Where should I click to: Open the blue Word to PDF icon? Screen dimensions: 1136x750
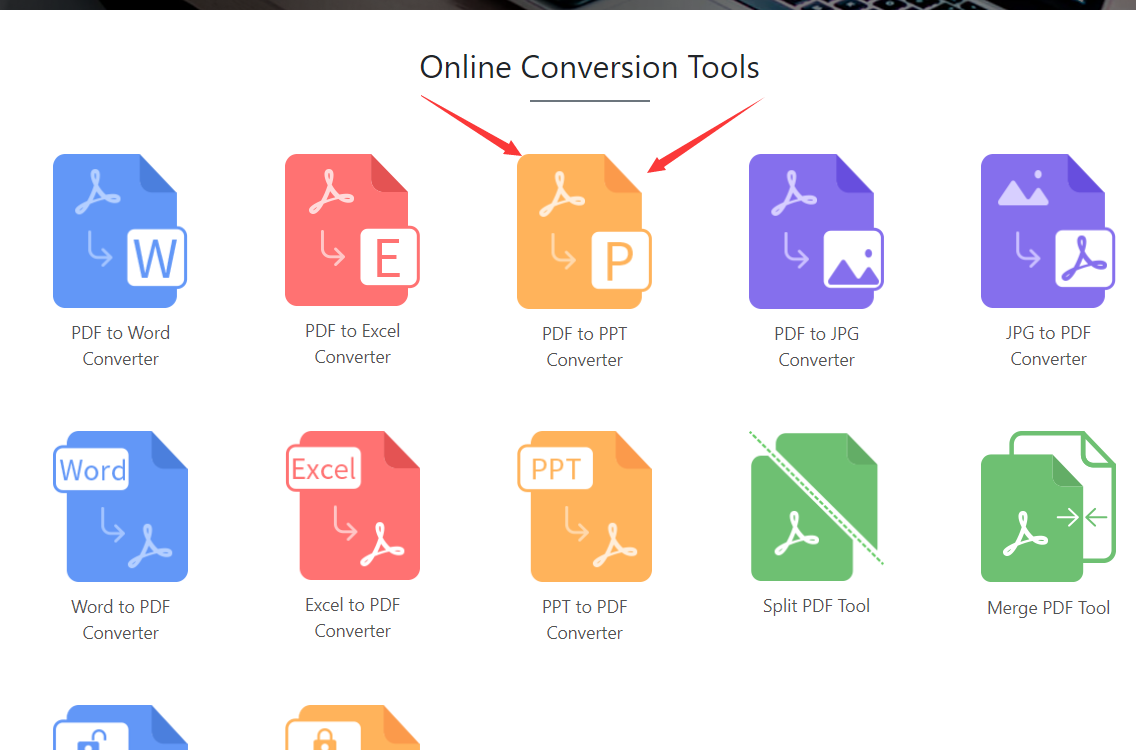[x=120, y=506]
